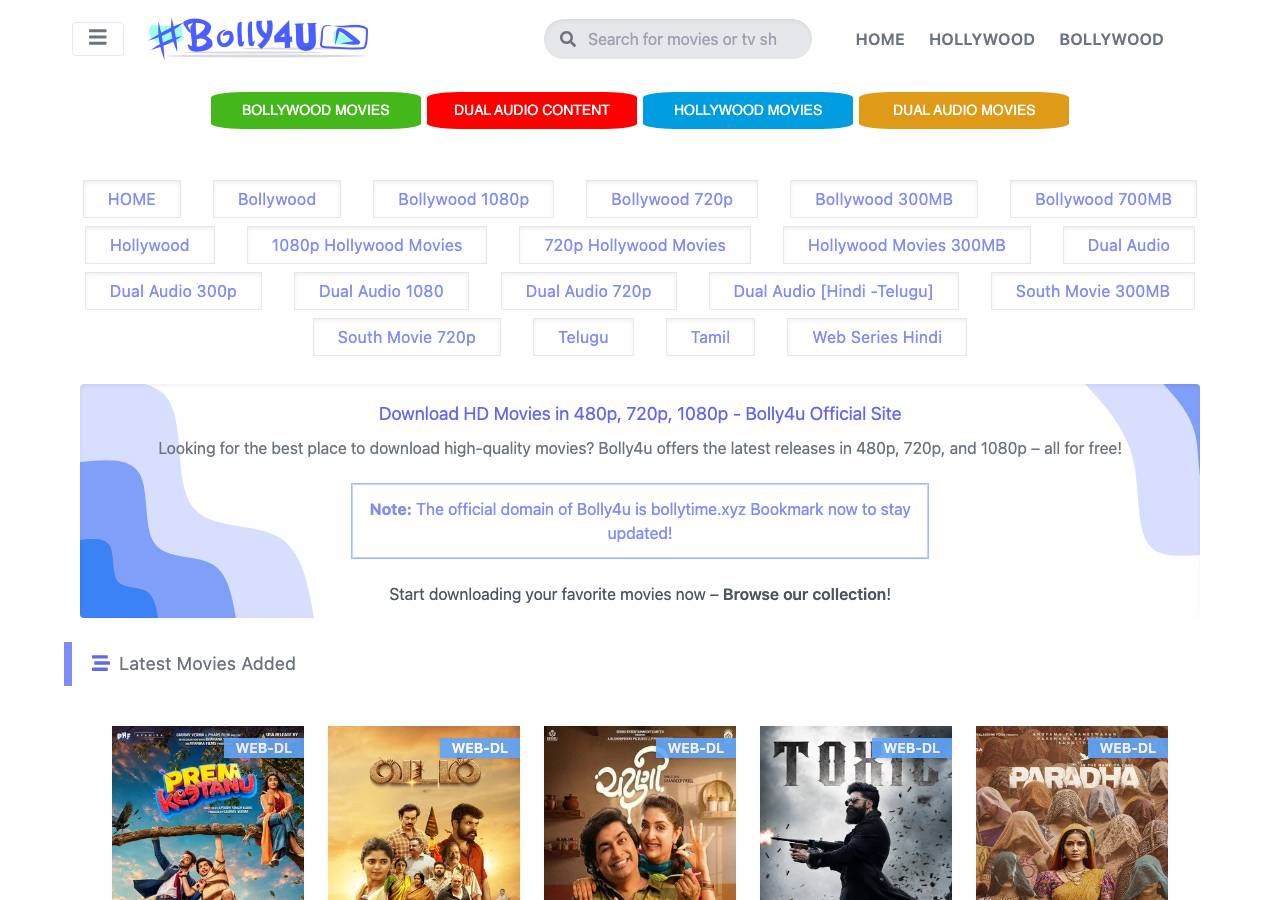
Task: Click red DUAL AUDIO CONTENT button
Action: (x=532, y=110)
